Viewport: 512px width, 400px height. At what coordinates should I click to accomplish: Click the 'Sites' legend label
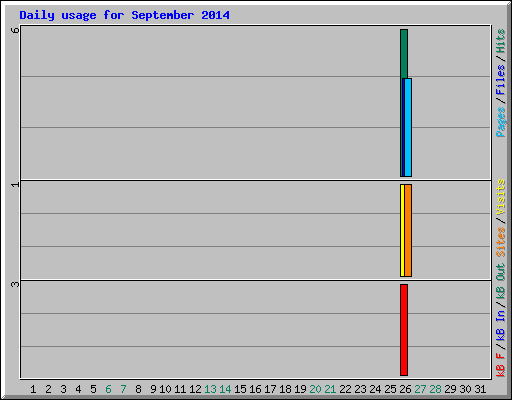[501, 242]
